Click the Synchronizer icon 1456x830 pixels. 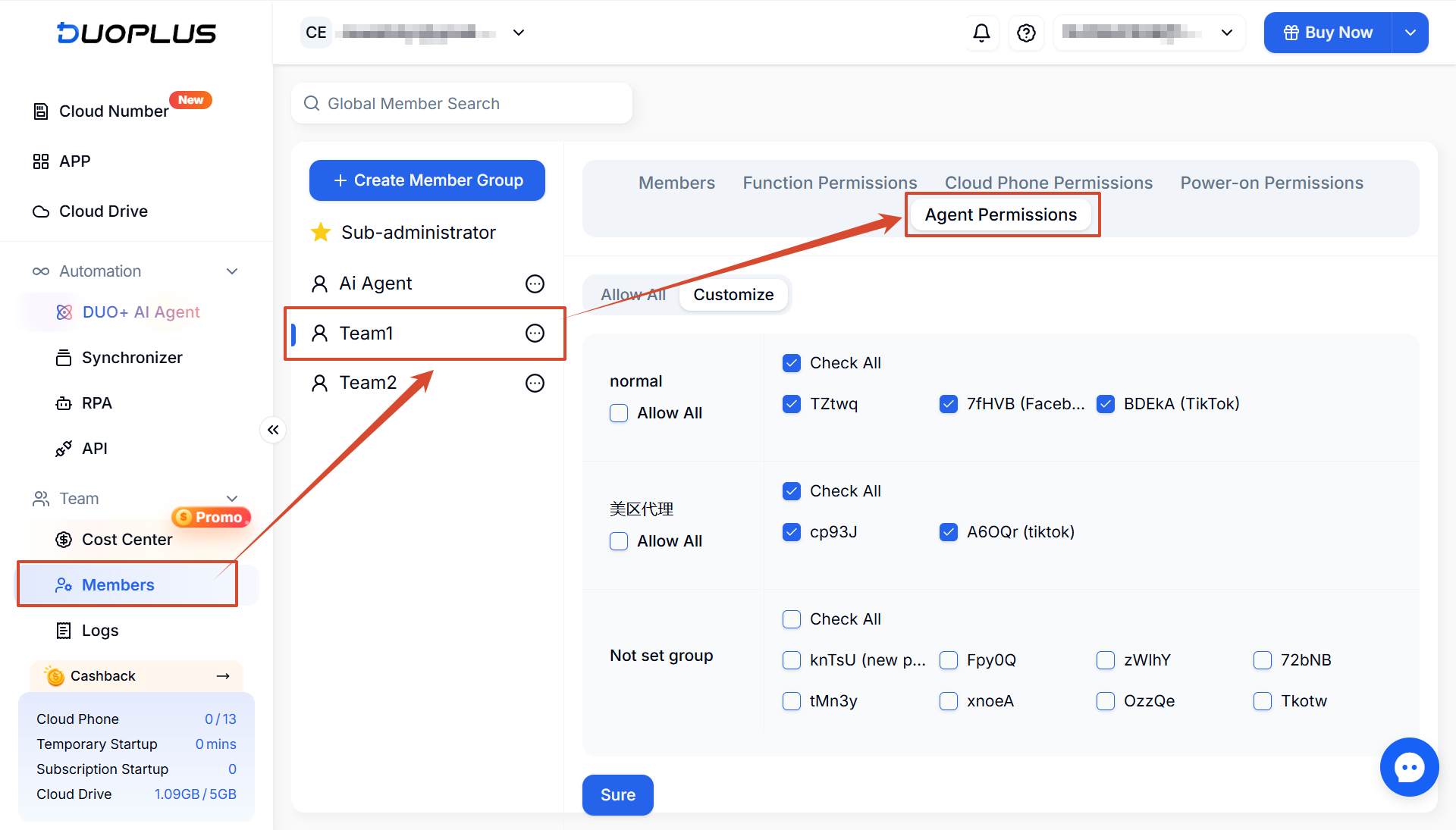(x=64, y=358)
